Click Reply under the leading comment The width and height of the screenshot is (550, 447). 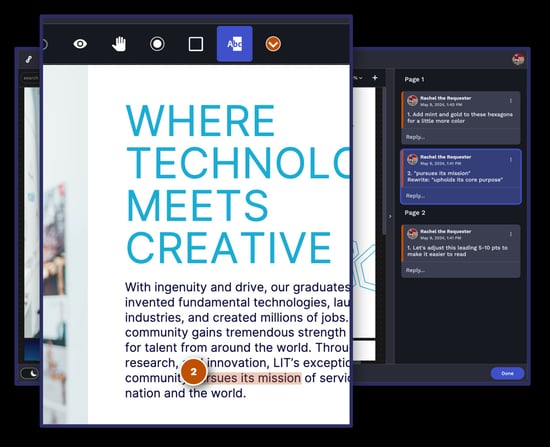click(x=415, y=270)
